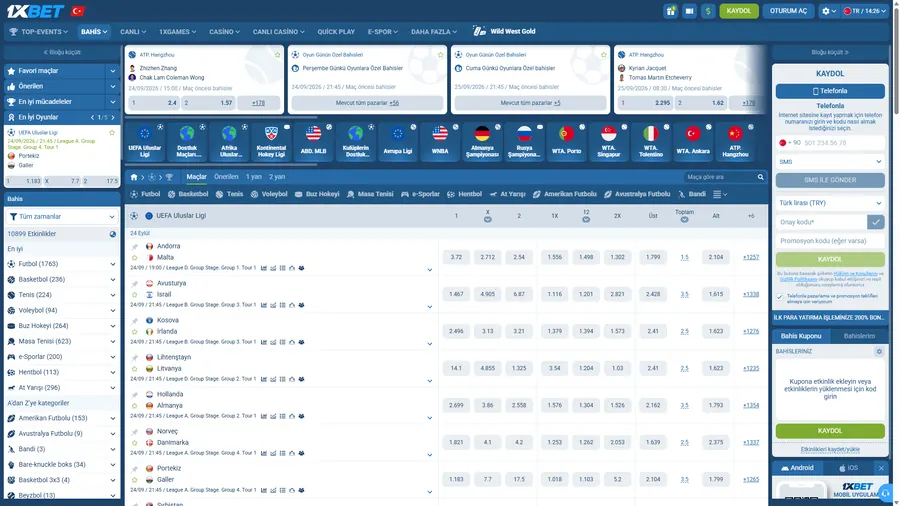Click Mevcut tüm pazarlar +56 link

tap(367, 103)
